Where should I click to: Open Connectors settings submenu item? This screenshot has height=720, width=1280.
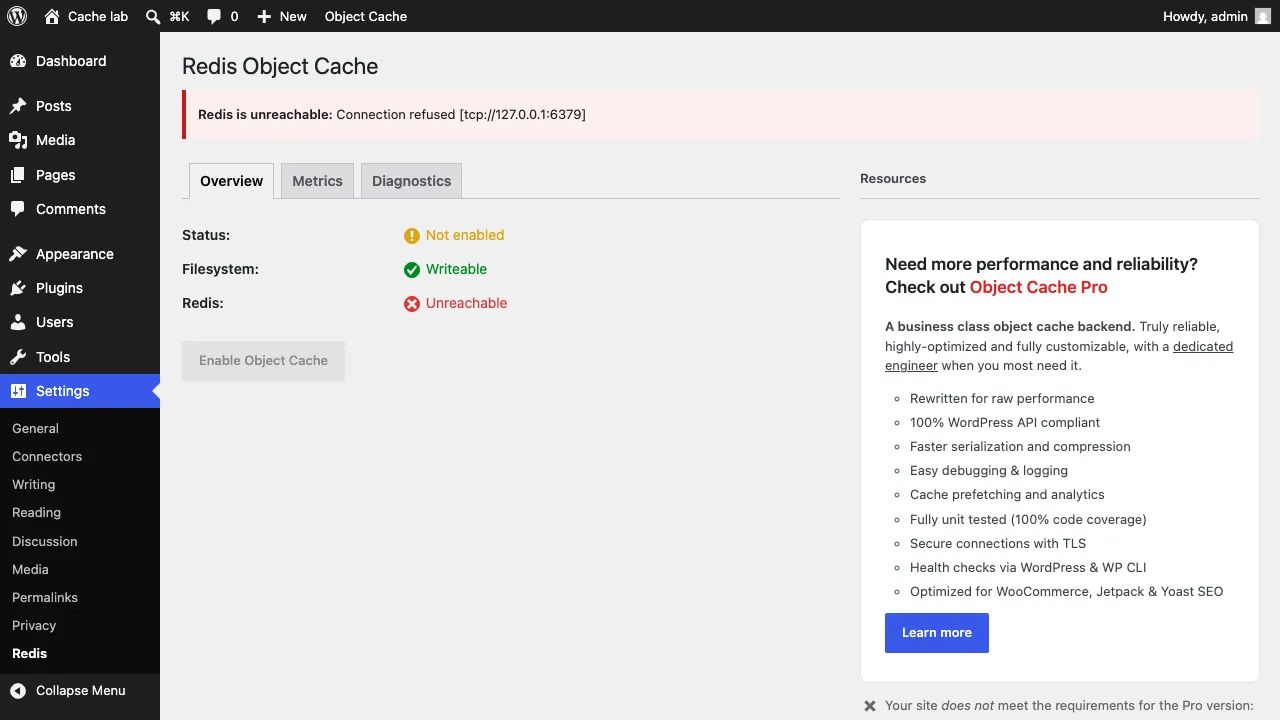47,456
